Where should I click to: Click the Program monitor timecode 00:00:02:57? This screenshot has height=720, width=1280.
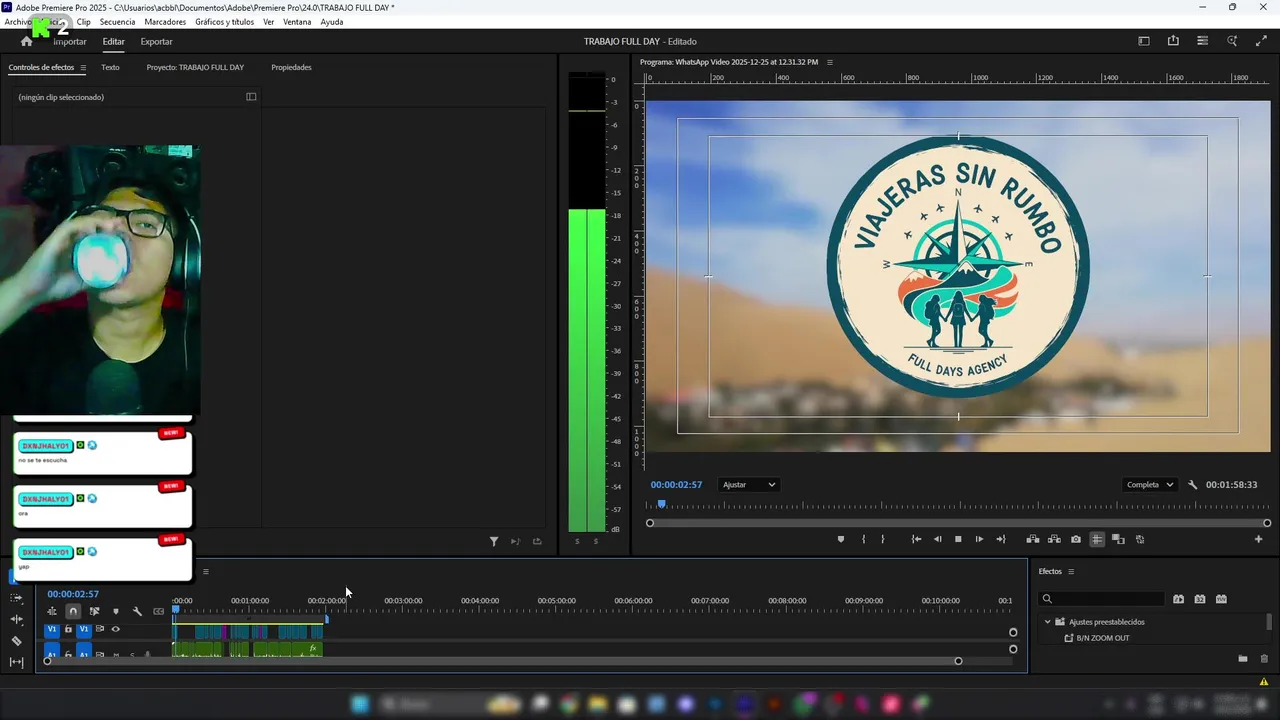[x=676, y=484]
